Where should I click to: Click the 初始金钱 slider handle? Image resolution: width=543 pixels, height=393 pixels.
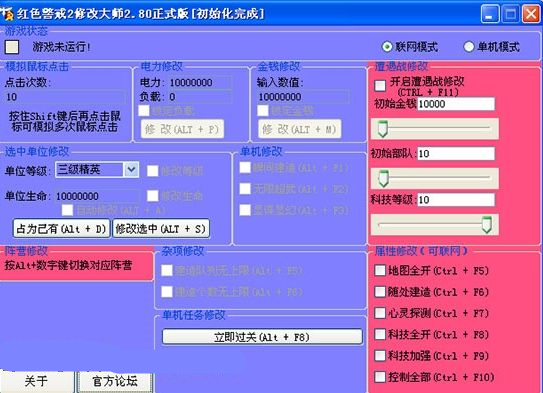click(383, 129)
